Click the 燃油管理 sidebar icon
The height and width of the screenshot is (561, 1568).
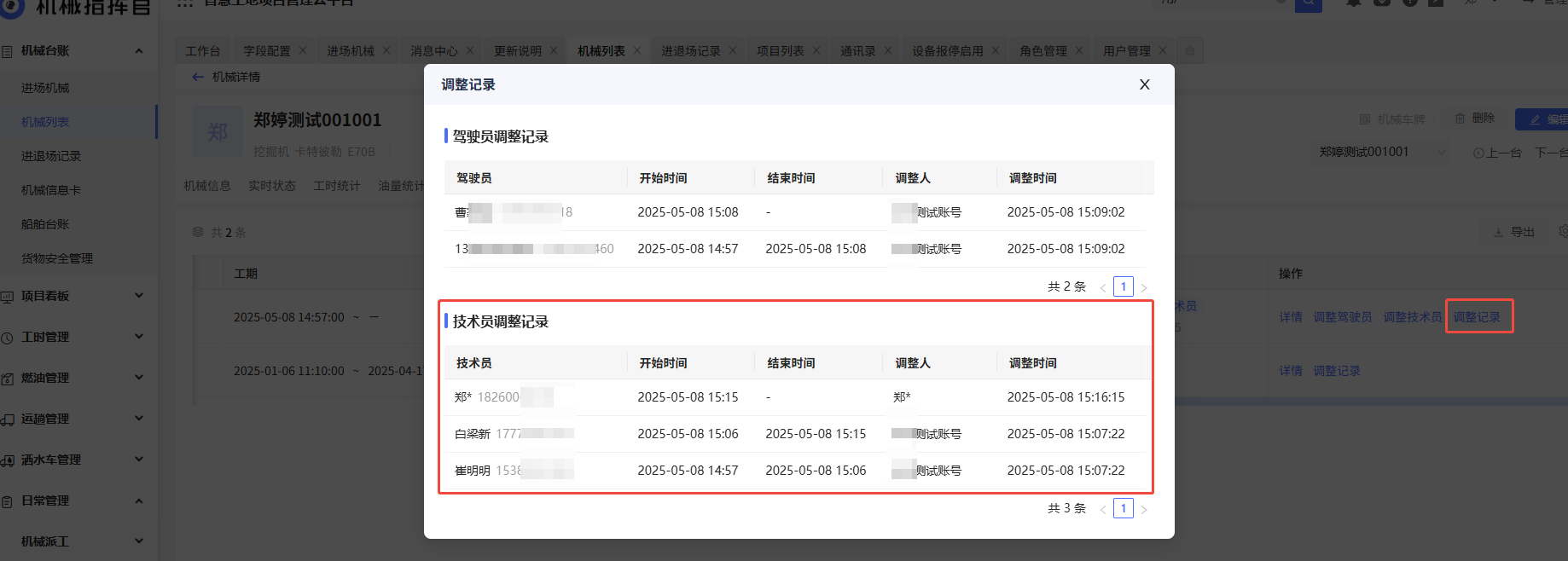pos(7,379)
